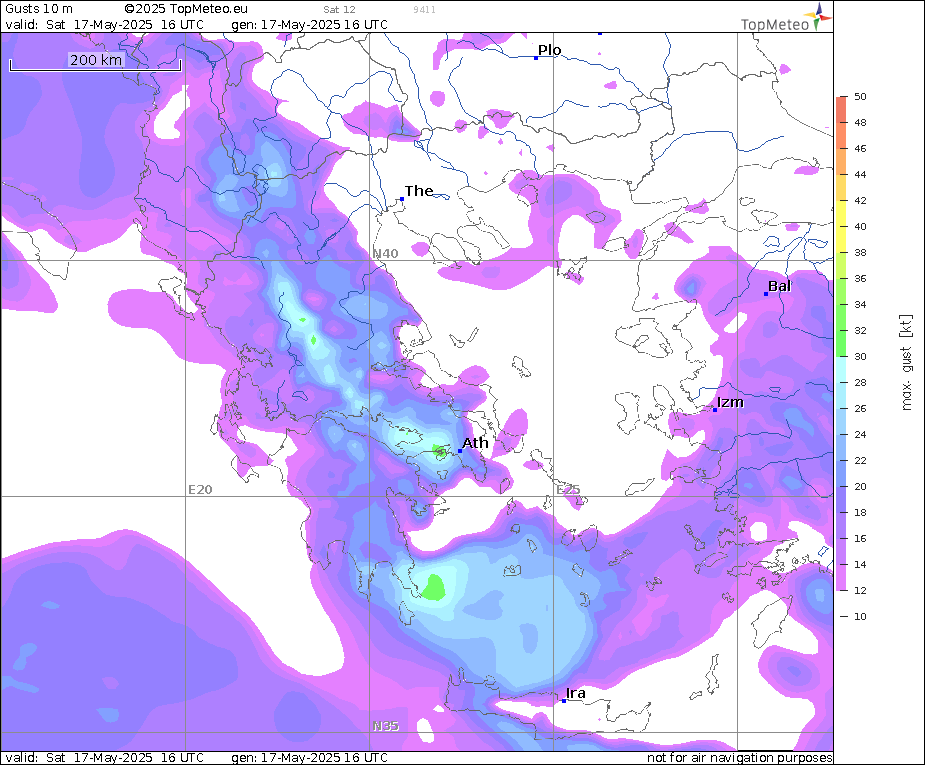Click the Iraklion blue station marker

[x=564, y=701]
